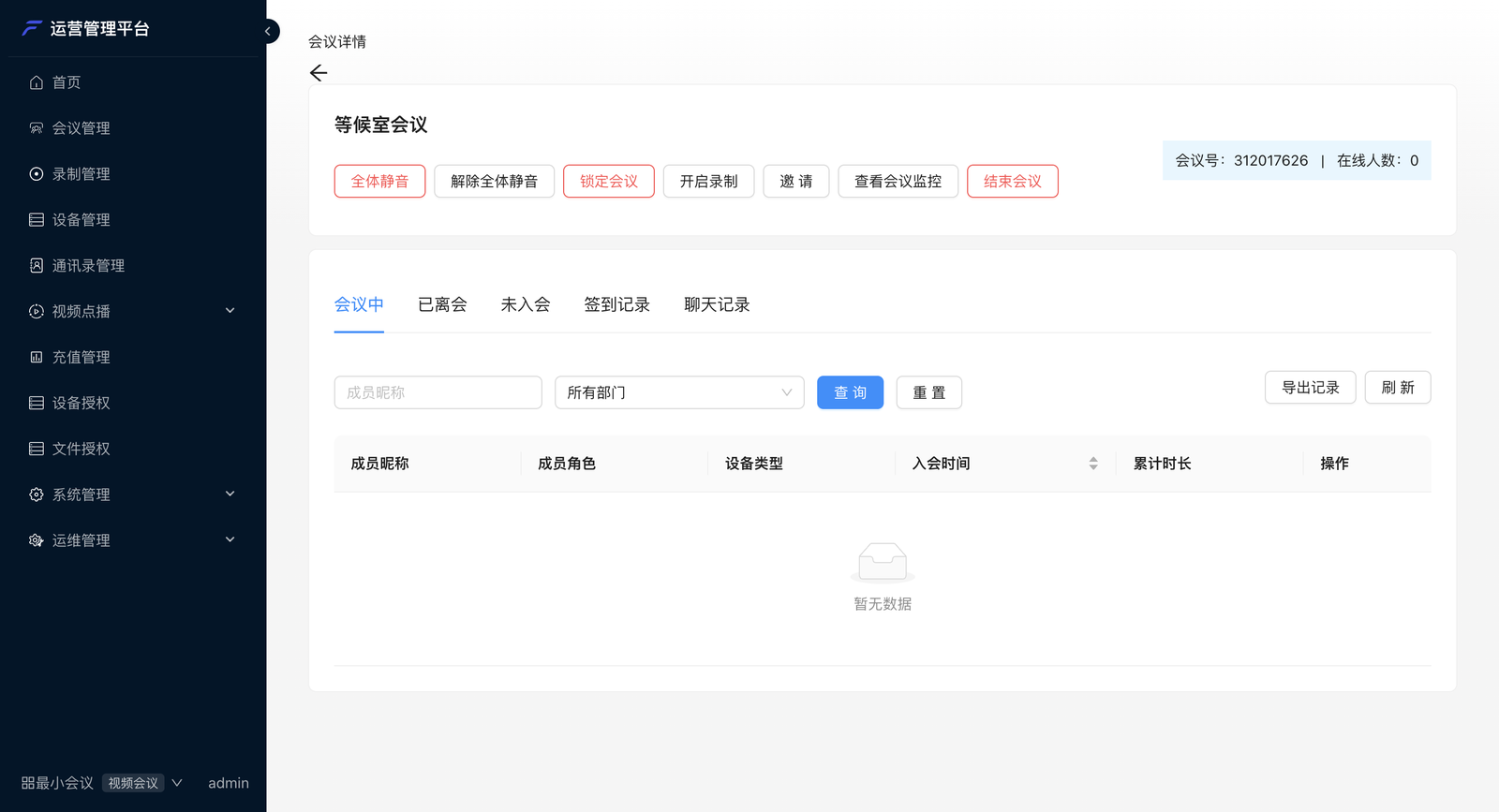1499x812 pixels.
Task: Select the 设备管理 sidebar icon
Action: coord(37,220)
